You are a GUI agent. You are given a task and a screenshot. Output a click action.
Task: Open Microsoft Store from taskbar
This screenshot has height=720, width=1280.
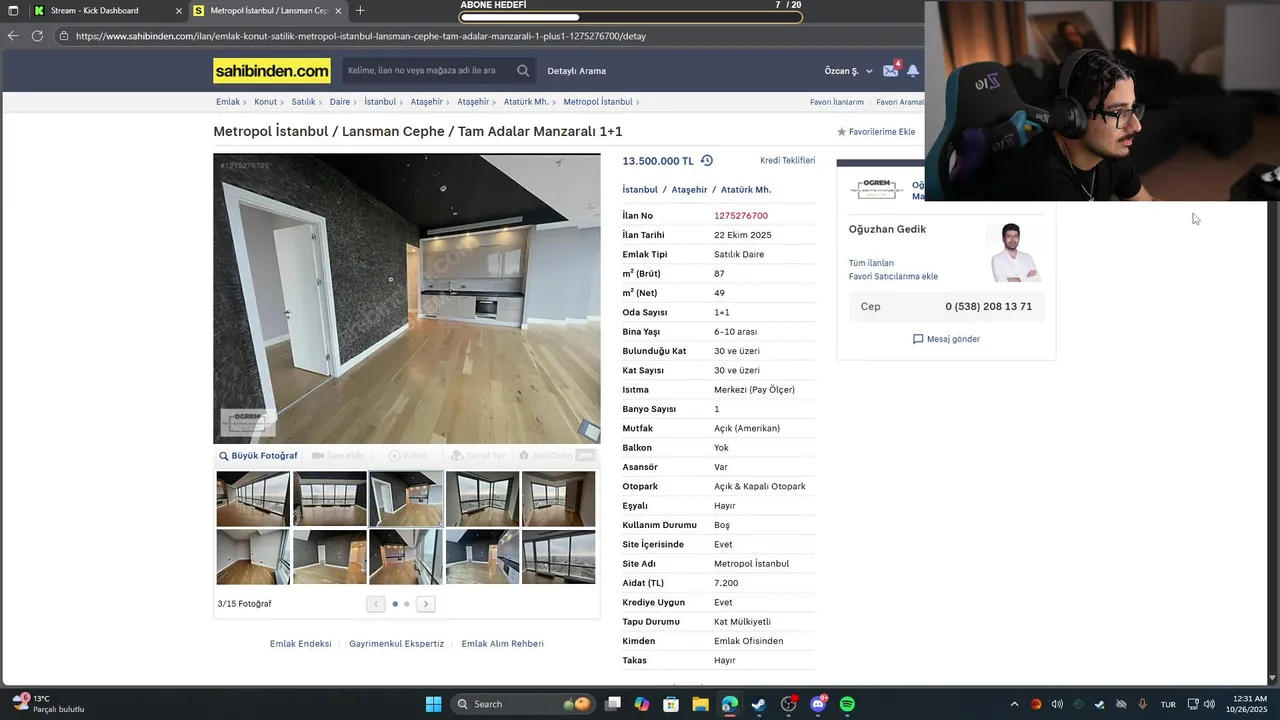(x=671, y=704)
